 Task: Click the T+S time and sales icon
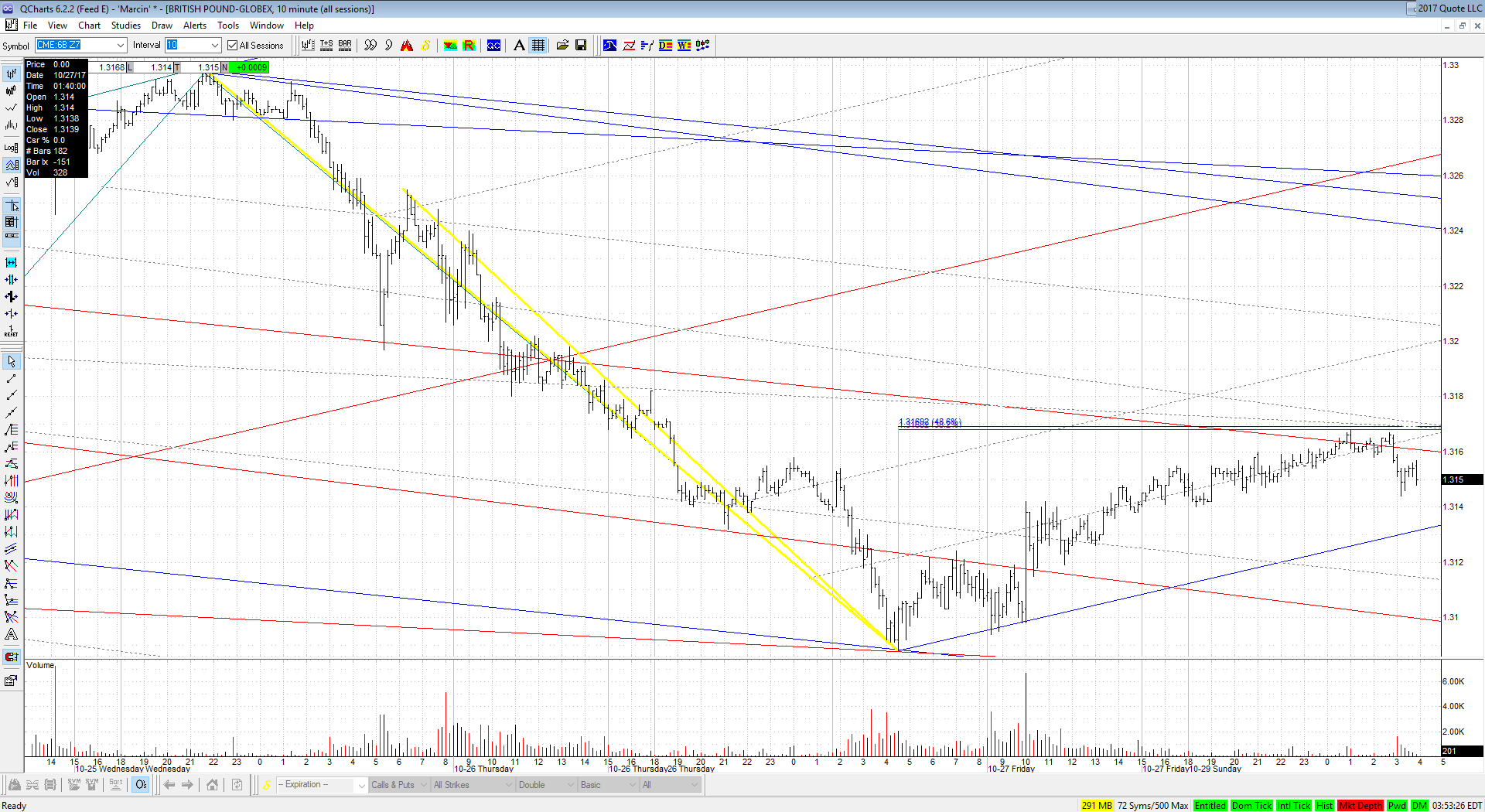click(326, 46)
